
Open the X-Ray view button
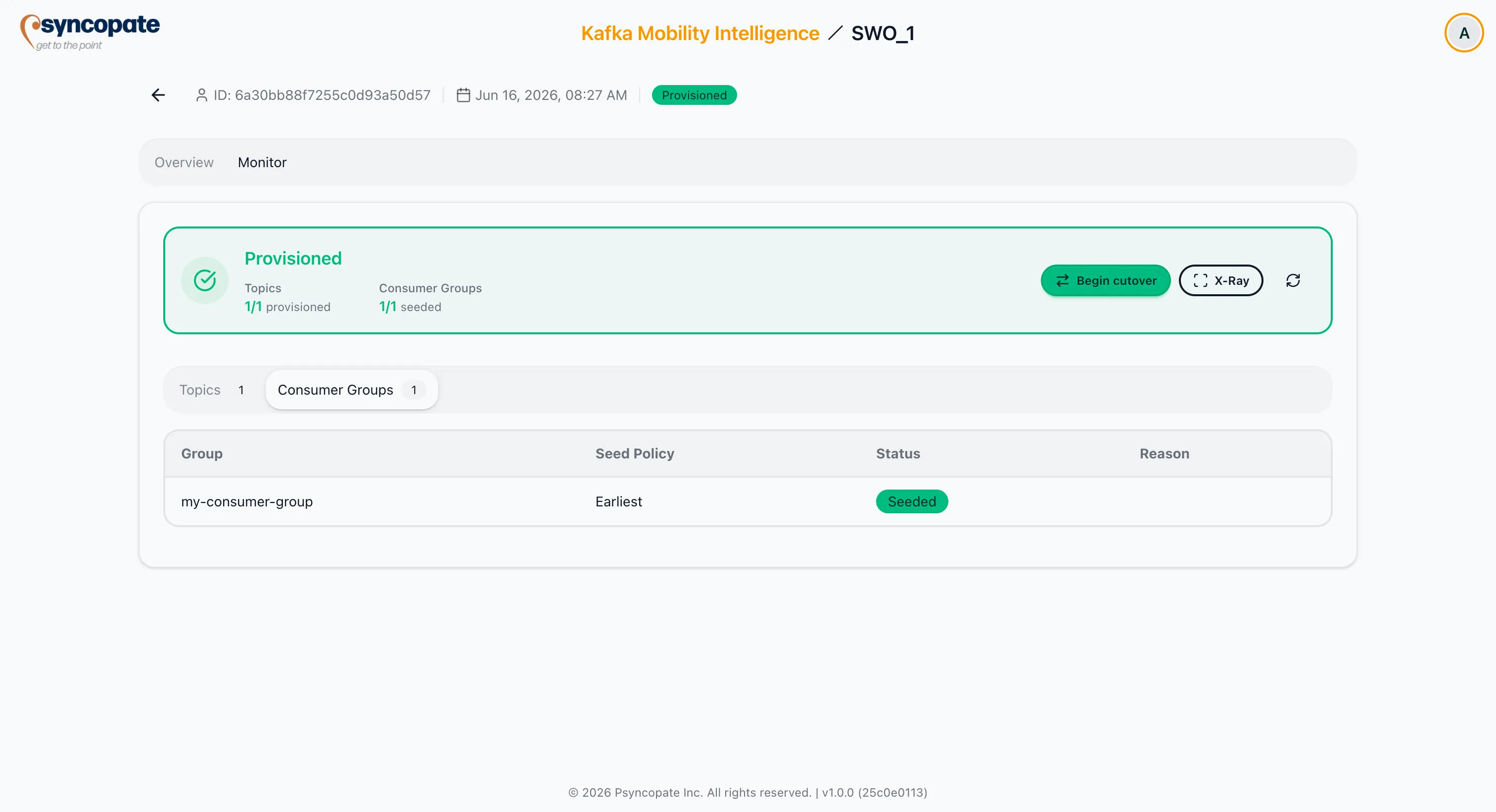tap(1221, 281)
